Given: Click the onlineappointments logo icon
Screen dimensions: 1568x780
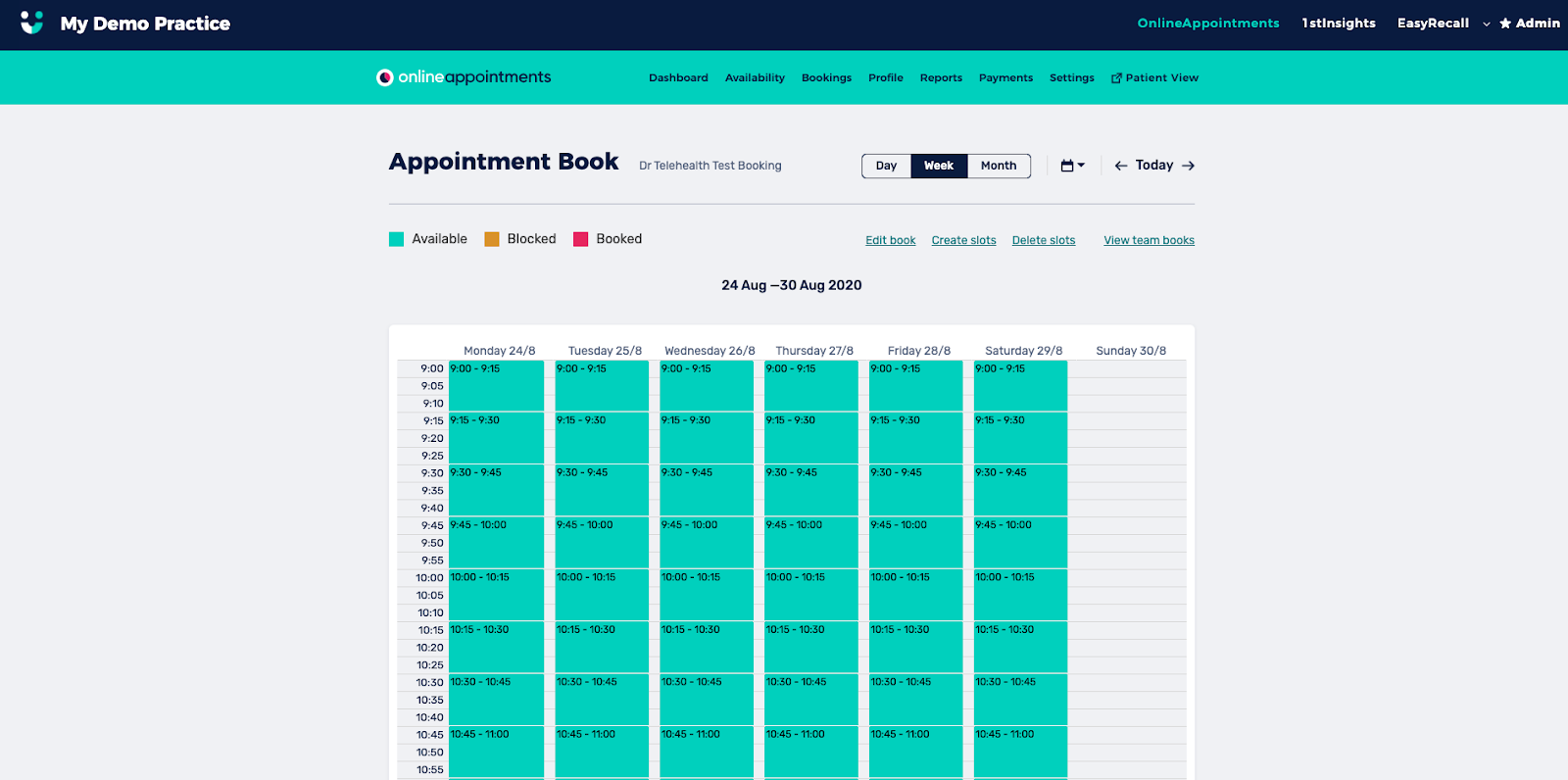Looking at the screenshot, I should coord(385,77).
